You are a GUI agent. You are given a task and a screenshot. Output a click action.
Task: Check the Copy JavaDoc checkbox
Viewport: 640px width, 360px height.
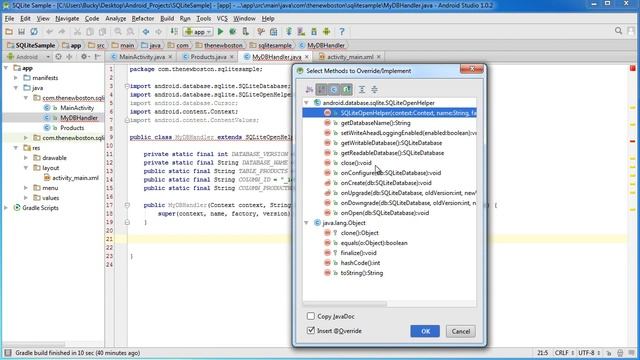pyautogui.click(x=311, y=316)
